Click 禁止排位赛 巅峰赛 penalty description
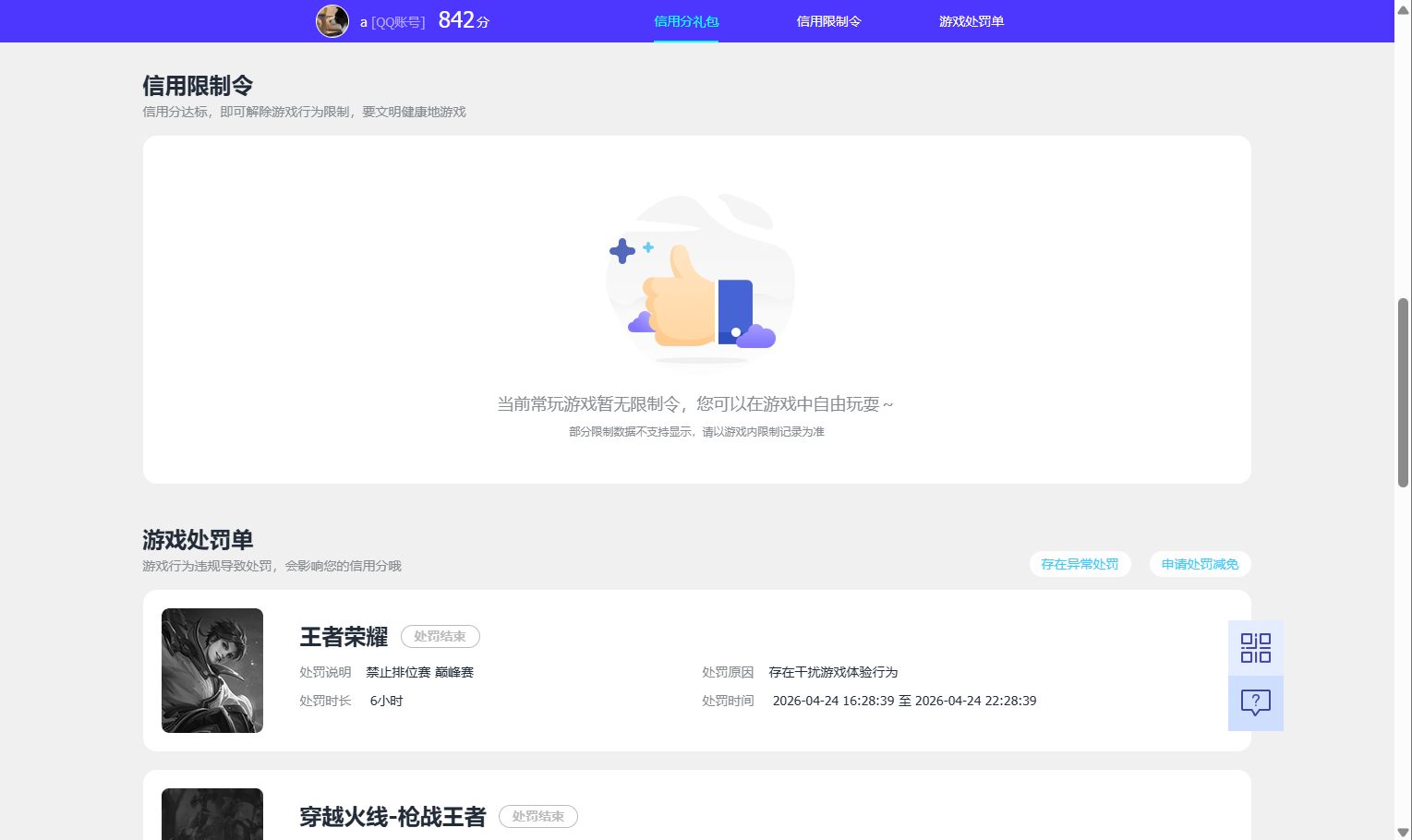This screenshot has height=840, width=1412. pyautogui.click(x=420, y=672)
